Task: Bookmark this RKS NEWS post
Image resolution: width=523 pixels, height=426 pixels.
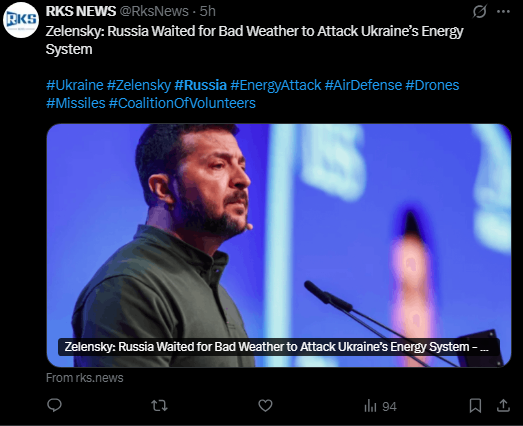Action: (x=475, y=406)
